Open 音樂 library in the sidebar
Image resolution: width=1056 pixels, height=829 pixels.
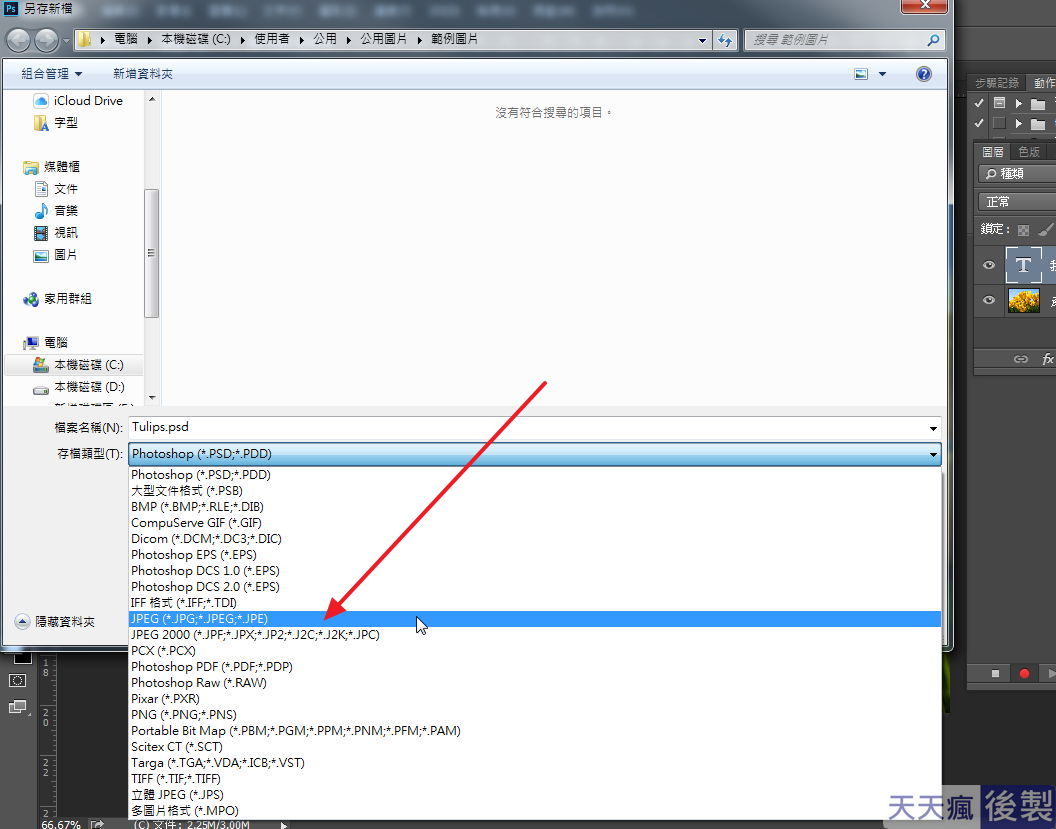56,211
